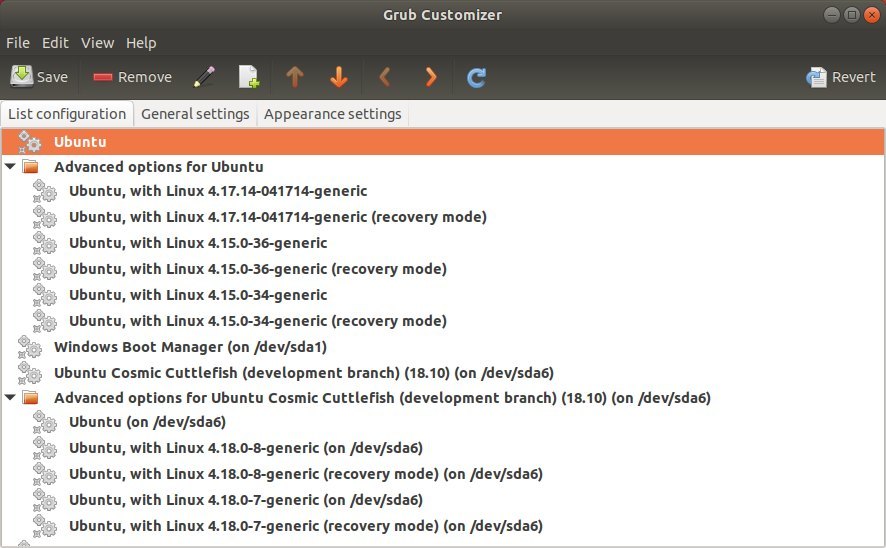
Task: Select Advanced options for Ubuntu row
Action: pyautogui.click(x=443, y=167)
